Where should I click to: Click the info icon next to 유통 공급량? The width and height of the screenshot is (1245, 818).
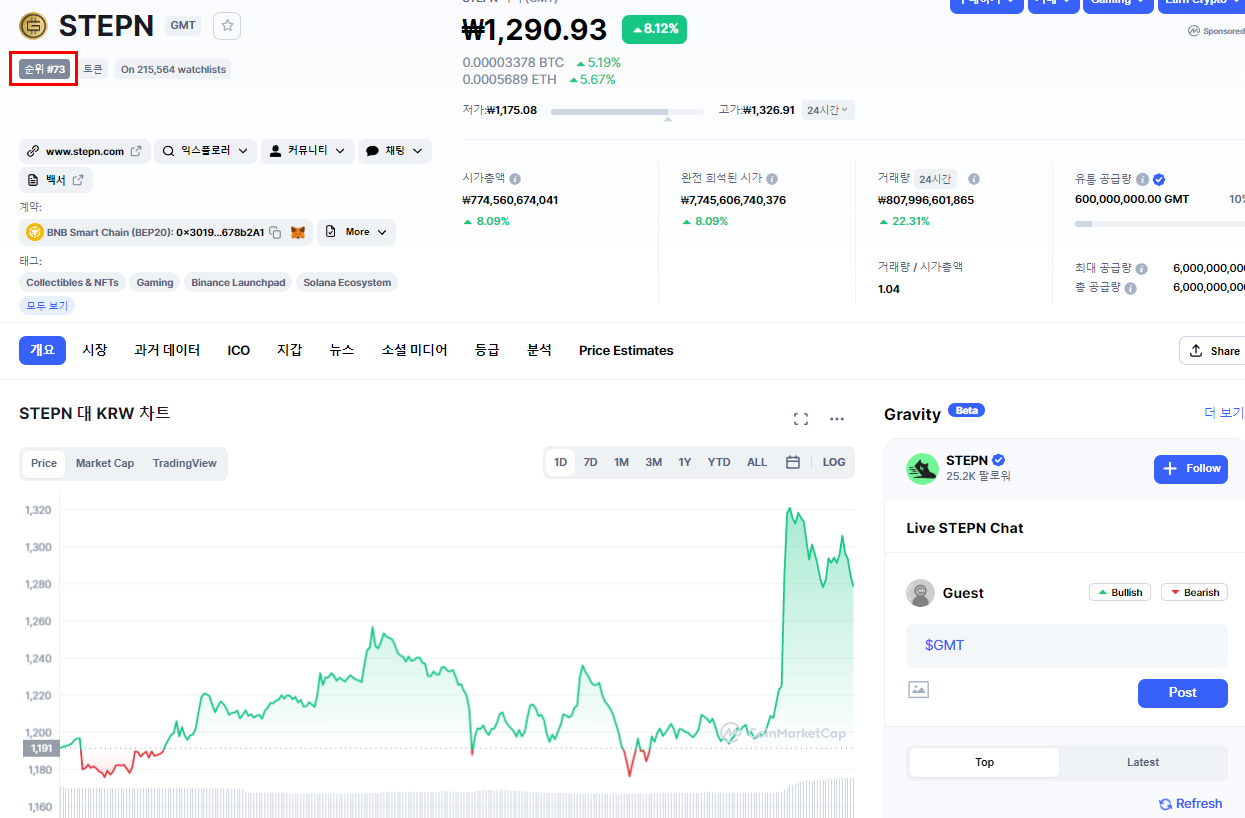tap(1142, 179)
